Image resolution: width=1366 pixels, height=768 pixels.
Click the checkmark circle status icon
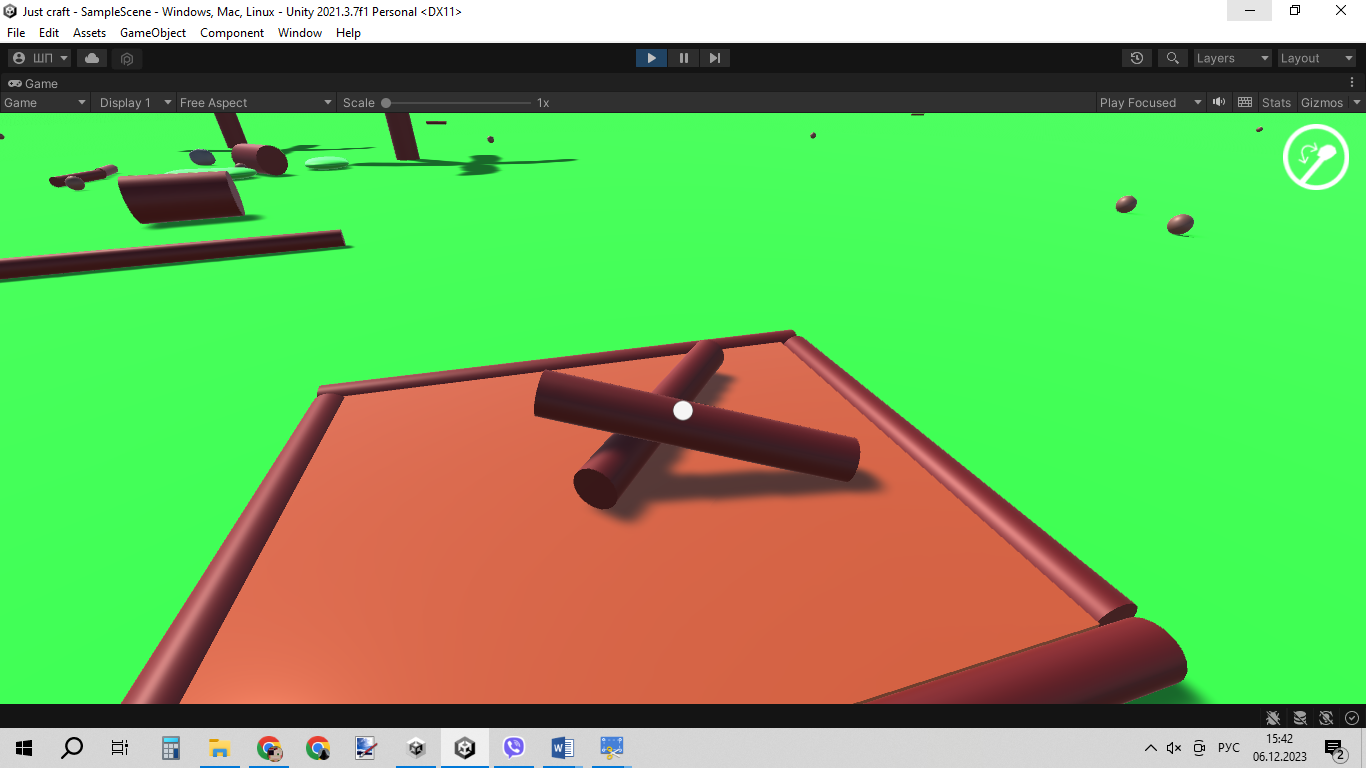[x=1352, y=717]
